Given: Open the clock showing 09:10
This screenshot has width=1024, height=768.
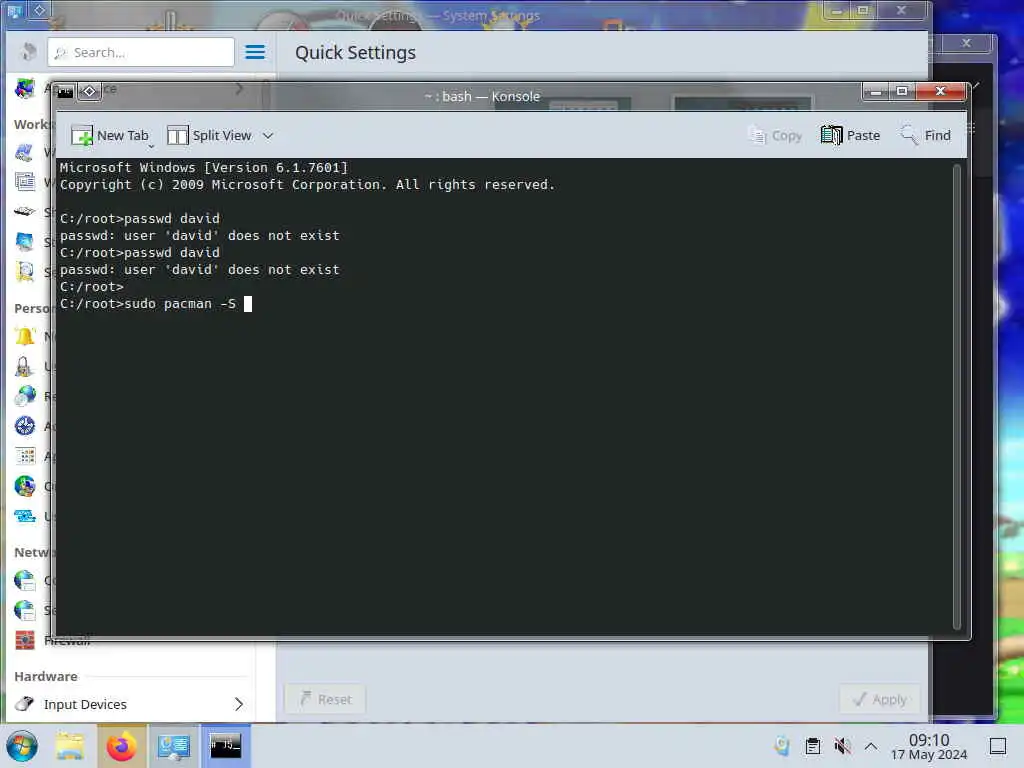Looking at the screenshot, I should tap(929, 747).
